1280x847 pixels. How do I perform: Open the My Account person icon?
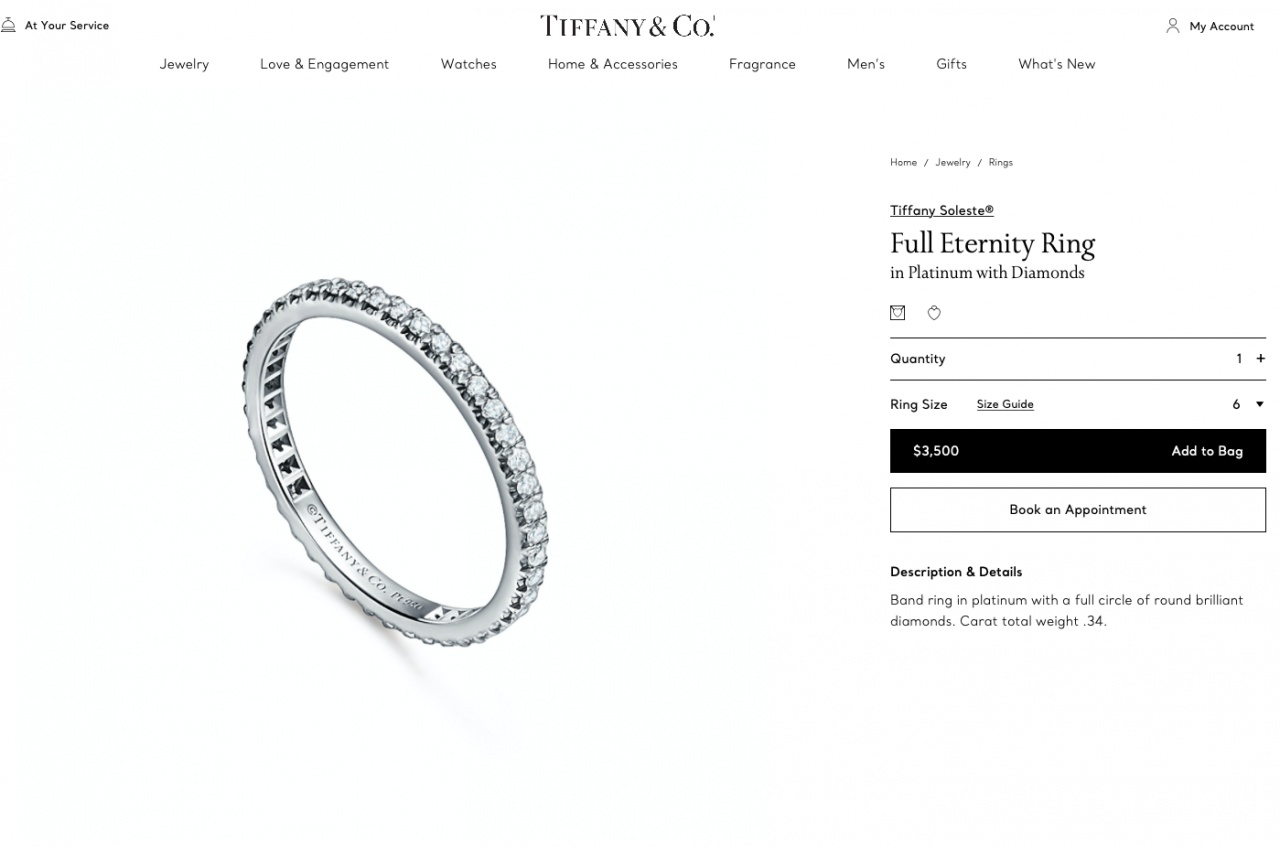tap(1173, 26)
